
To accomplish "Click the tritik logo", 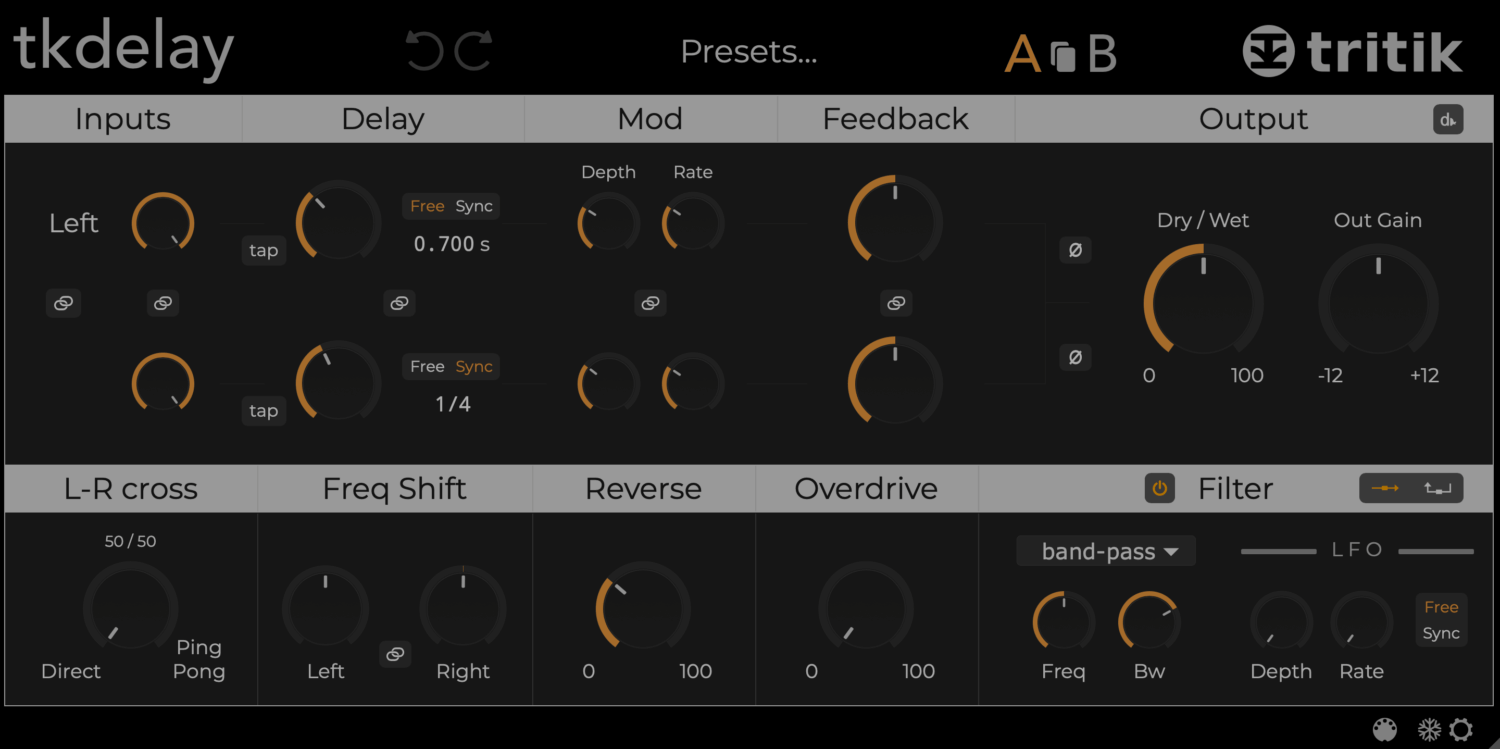I will (1352, 52).
